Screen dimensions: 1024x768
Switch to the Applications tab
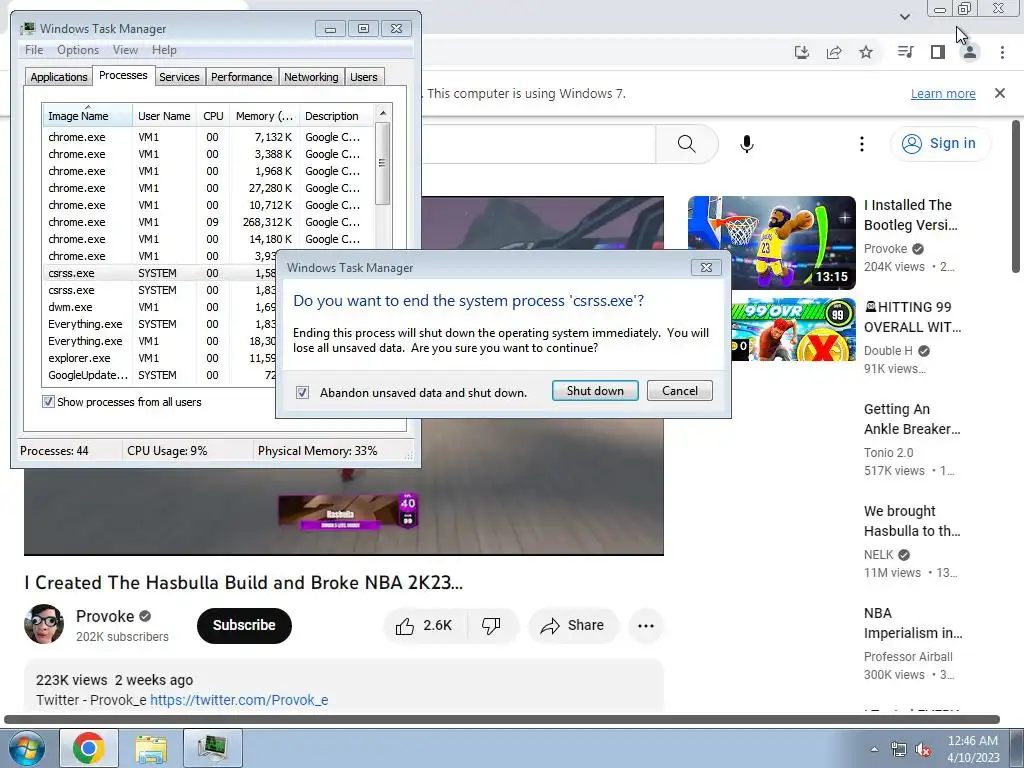coord(59,77)
